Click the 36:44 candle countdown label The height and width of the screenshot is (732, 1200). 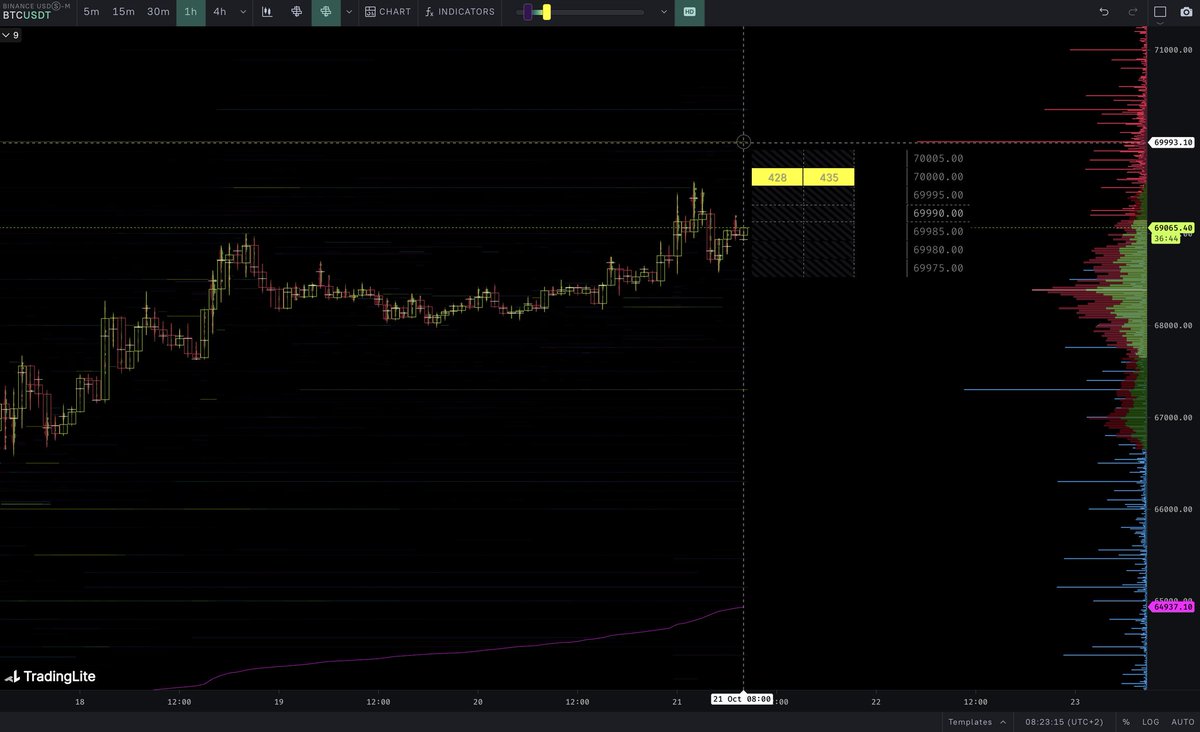(1165, 239)
